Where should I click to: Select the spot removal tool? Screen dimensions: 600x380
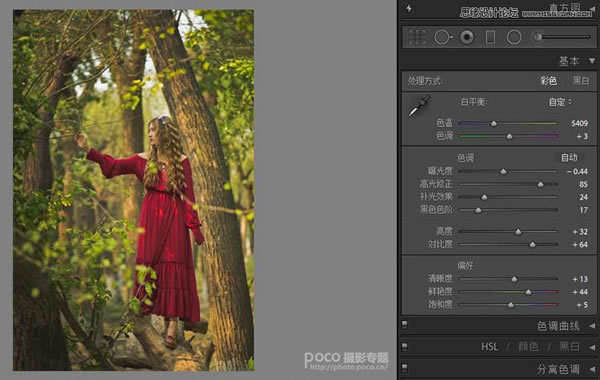(442, 37)
